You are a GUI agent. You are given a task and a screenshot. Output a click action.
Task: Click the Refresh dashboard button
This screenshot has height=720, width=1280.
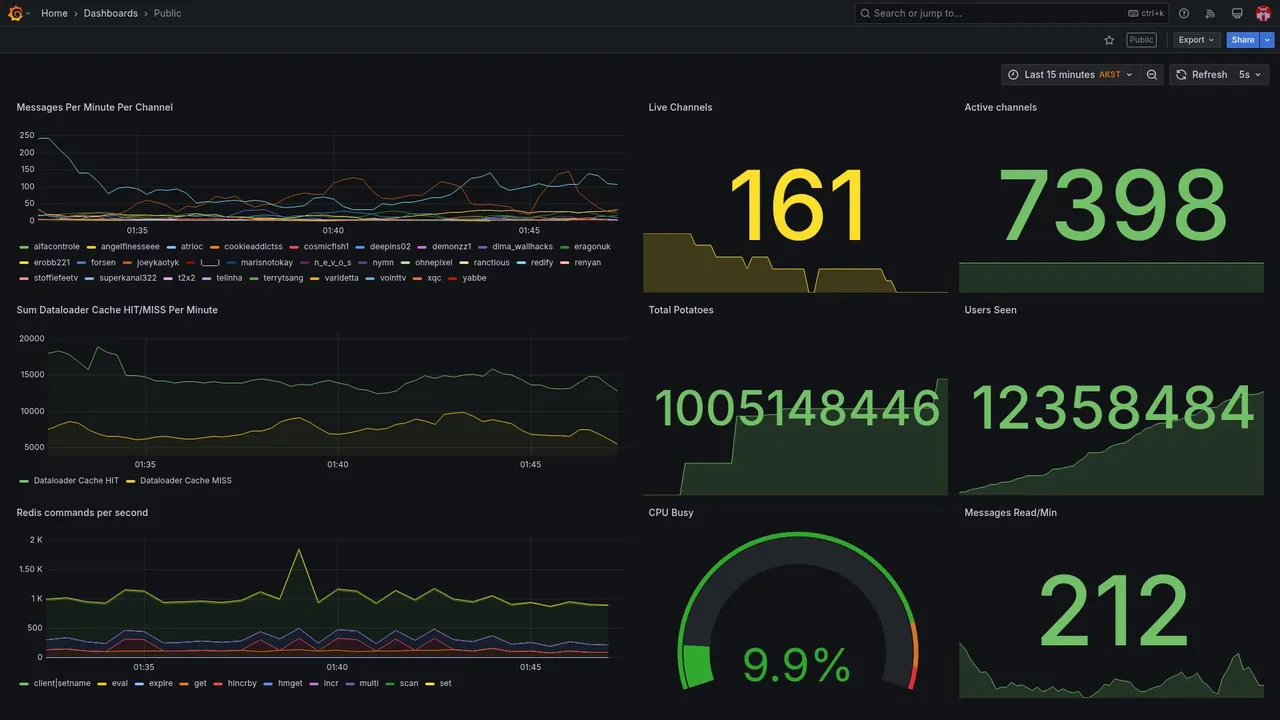[1200, 75]
